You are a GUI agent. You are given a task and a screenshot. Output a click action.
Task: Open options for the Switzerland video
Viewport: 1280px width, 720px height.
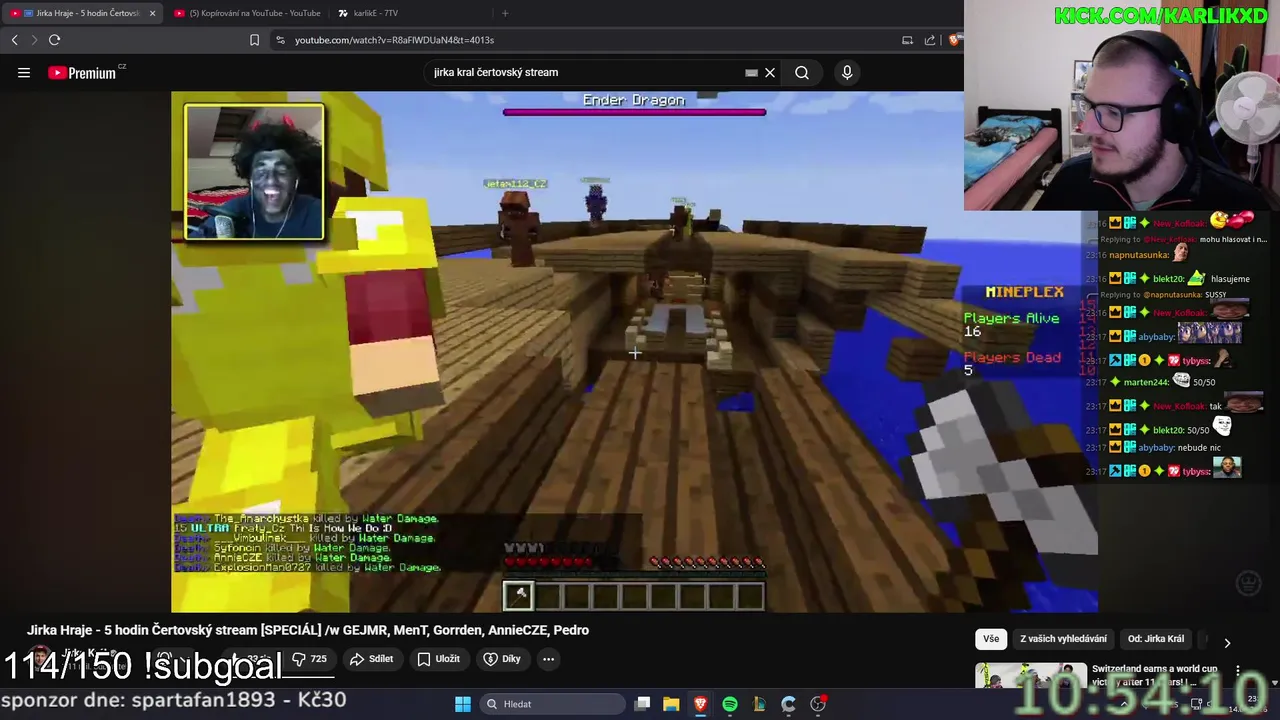pyautogui.click(x=1238, y=671)
